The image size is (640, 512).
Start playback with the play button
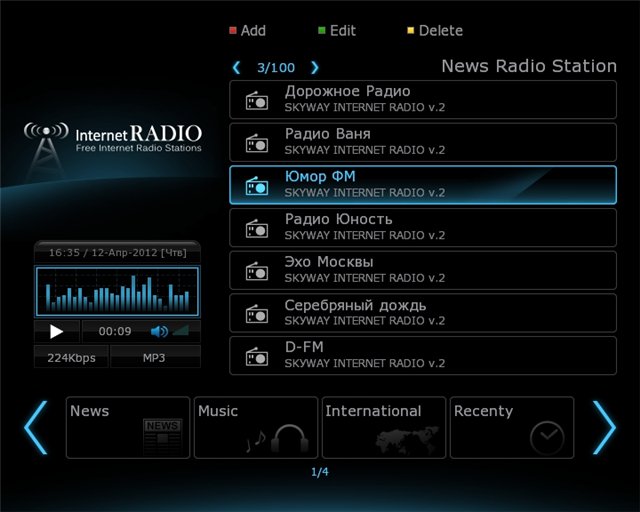click(56, 331)
